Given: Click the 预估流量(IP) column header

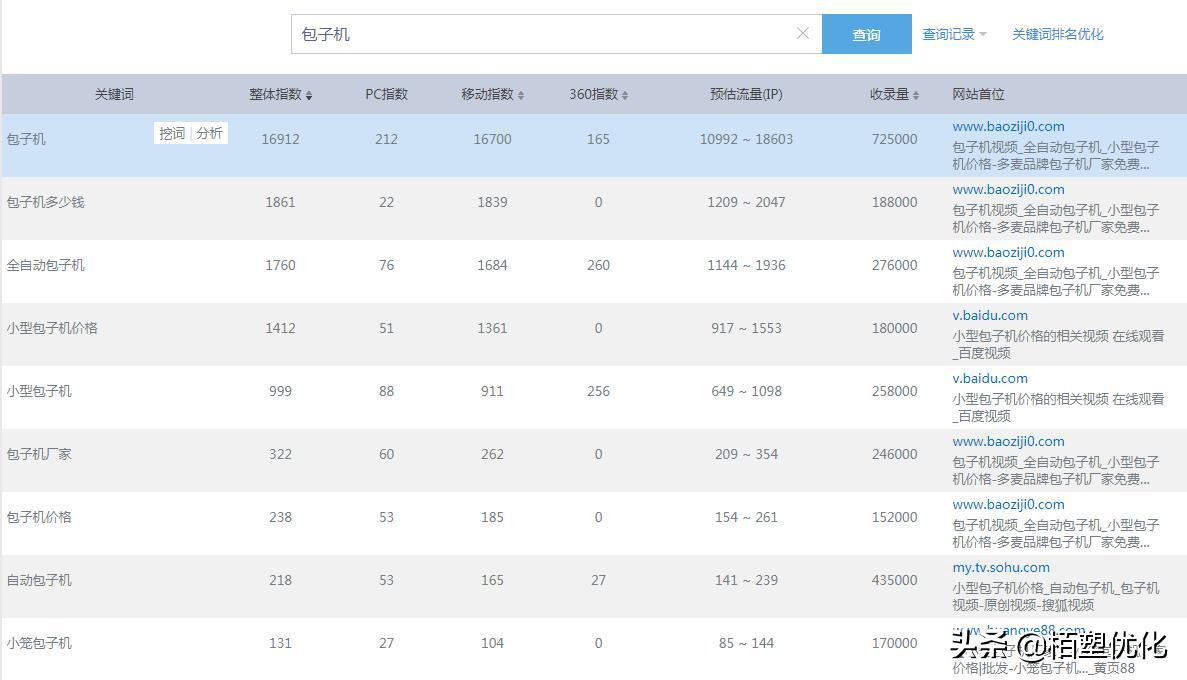Looking at the screenshot, I should 746,94.
